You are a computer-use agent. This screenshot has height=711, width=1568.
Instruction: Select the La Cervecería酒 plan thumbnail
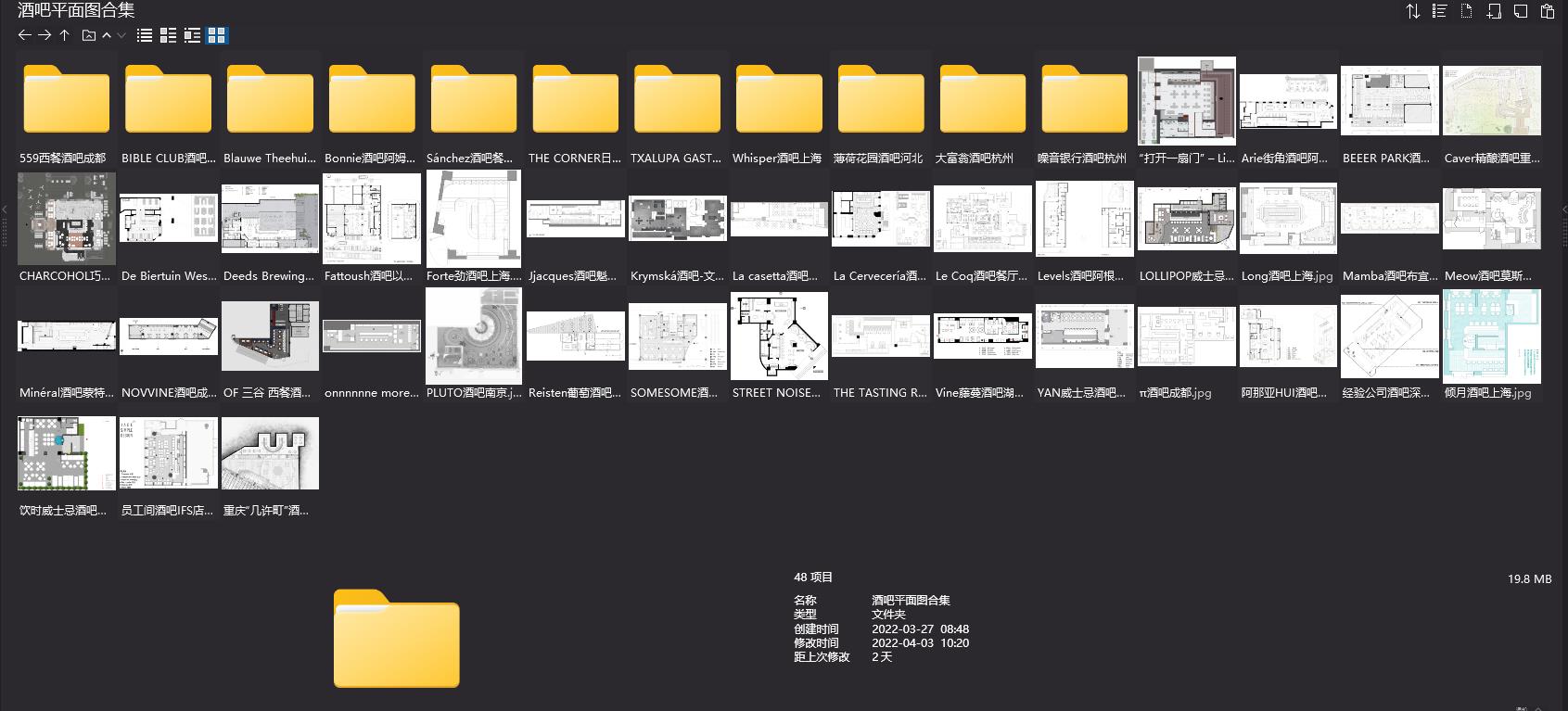coord(881,219)
